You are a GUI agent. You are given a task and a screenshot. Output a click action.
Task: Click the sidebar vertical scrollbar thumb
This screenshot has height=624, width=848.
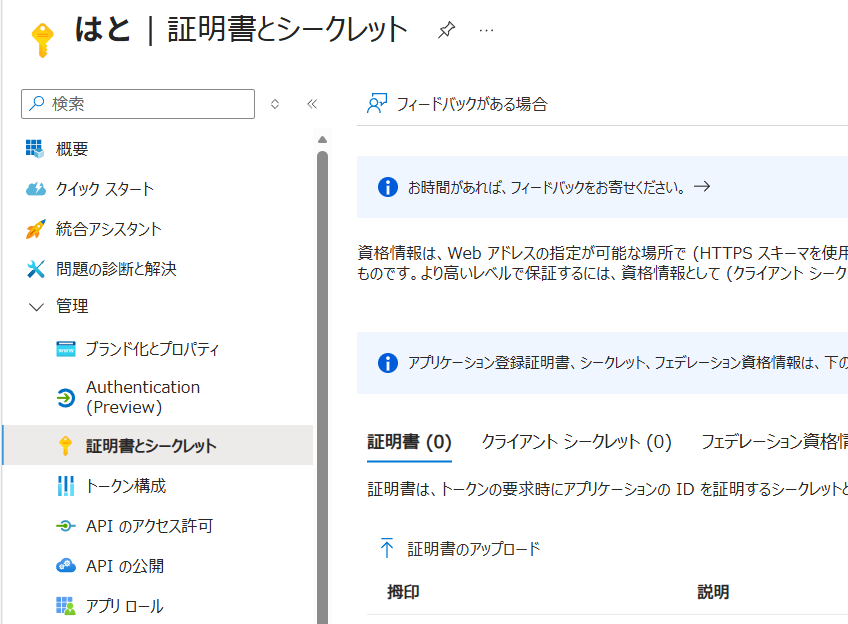(x=322, y=387)
